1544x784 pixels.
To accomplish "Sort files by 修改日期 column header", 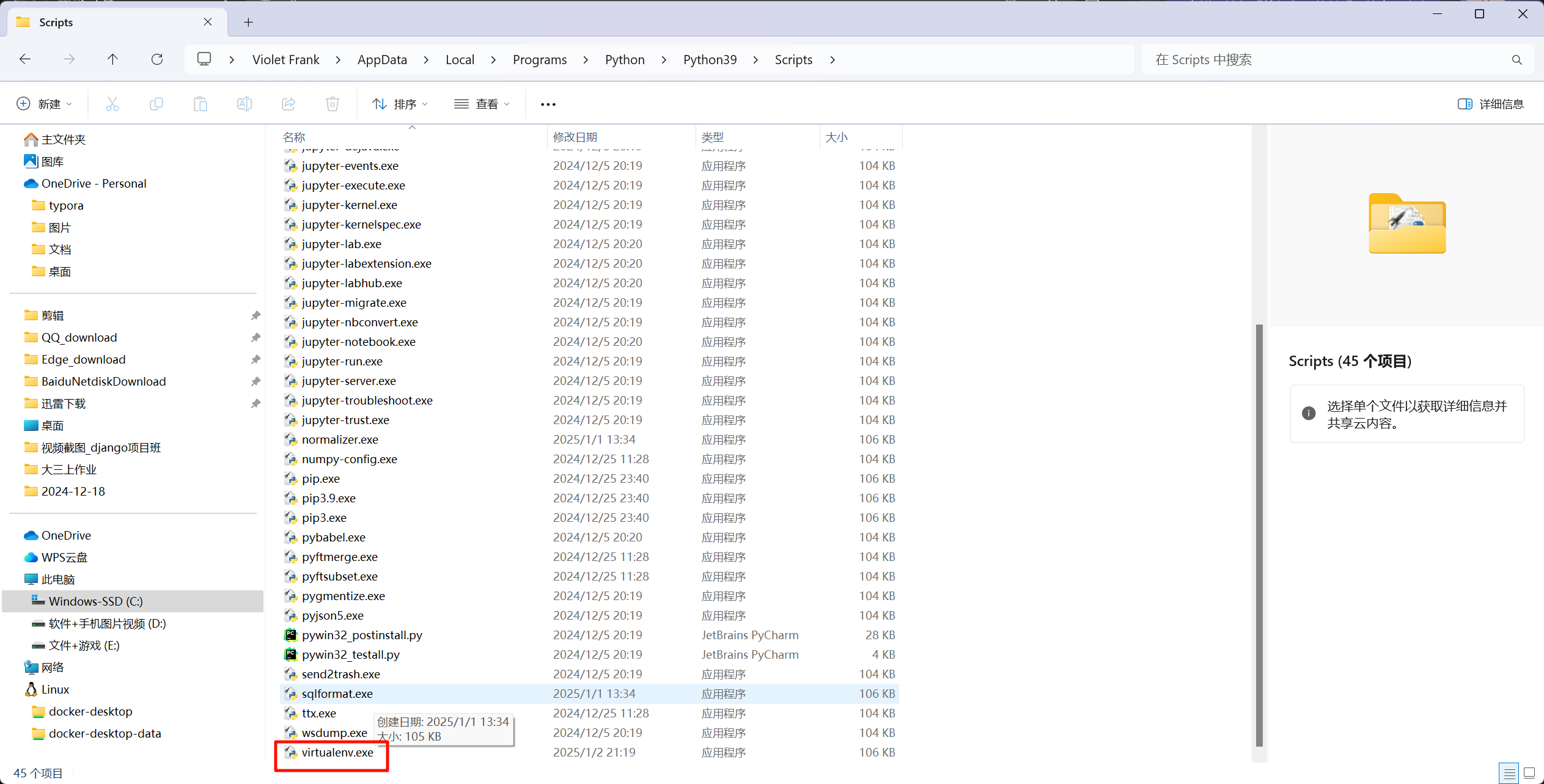I will pos(575,137).
